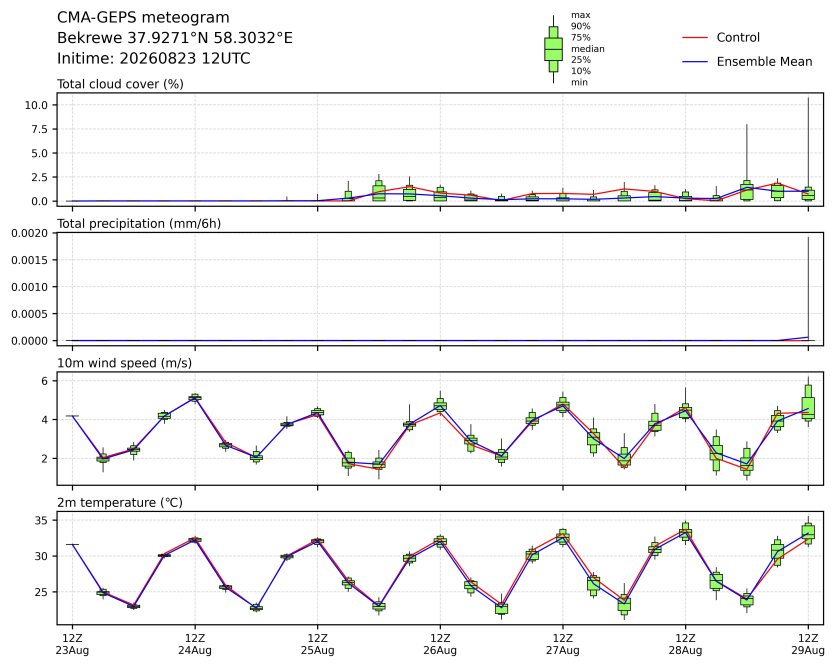This screenshot has width=836, height=667.
Task: Click the Initime 20260823 12UTC text
Action: (x=154, y=58)
